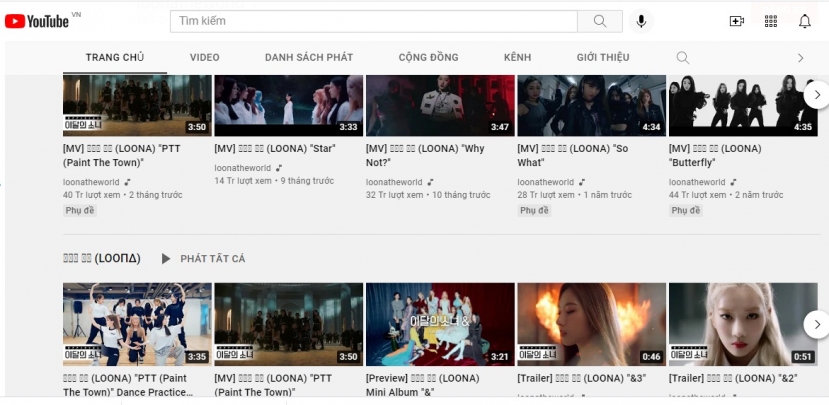The image size is (829, 405).
Task: Show more channel tabs with right chevron
Action: coord(800,58)
